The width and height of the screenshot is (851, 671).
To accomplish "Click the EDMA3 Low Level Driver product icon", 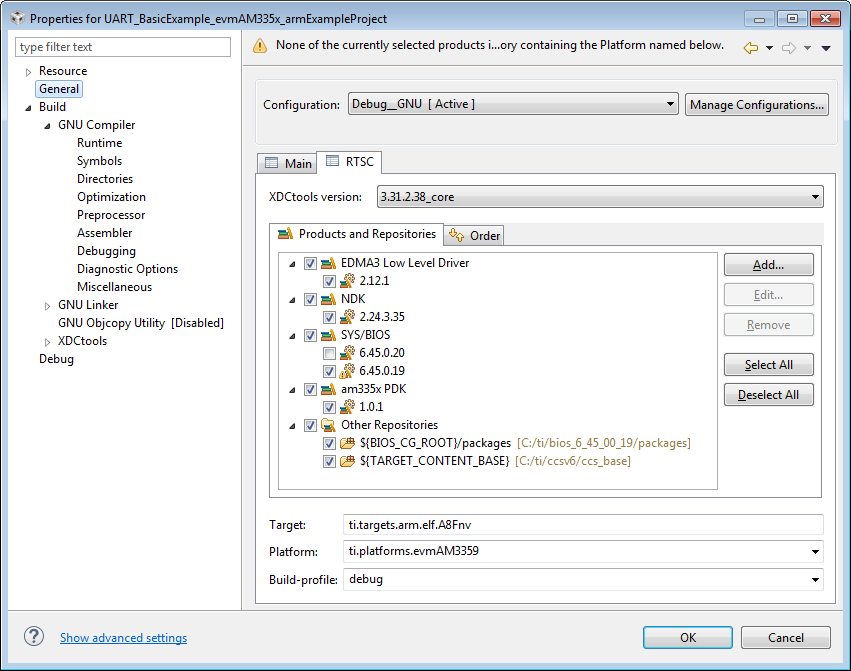I will (328, 263).
